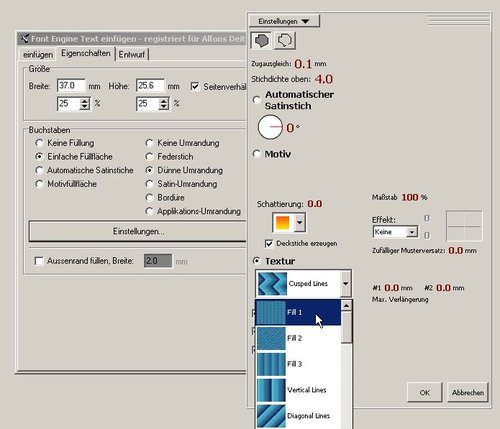Click the Breite percent input field
The height and width of the screenshot is (429, 500).
[69, 104]
